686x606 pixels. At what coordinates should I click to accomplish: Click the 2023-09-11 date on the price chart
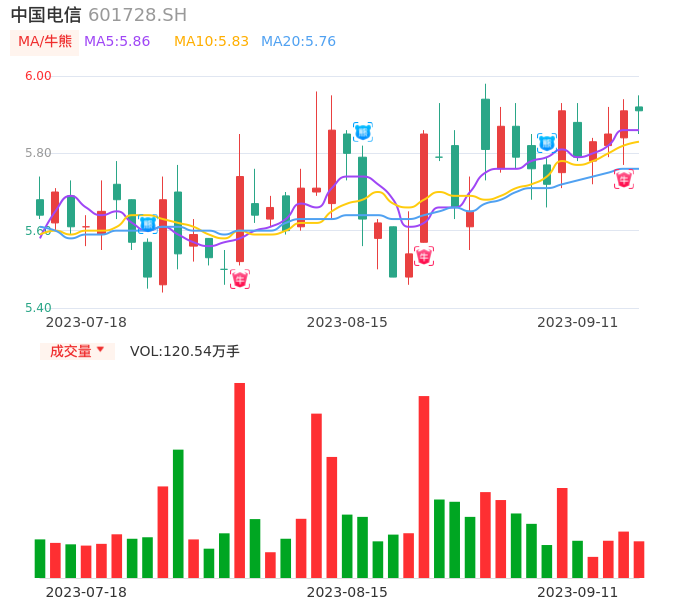point(578,322)
